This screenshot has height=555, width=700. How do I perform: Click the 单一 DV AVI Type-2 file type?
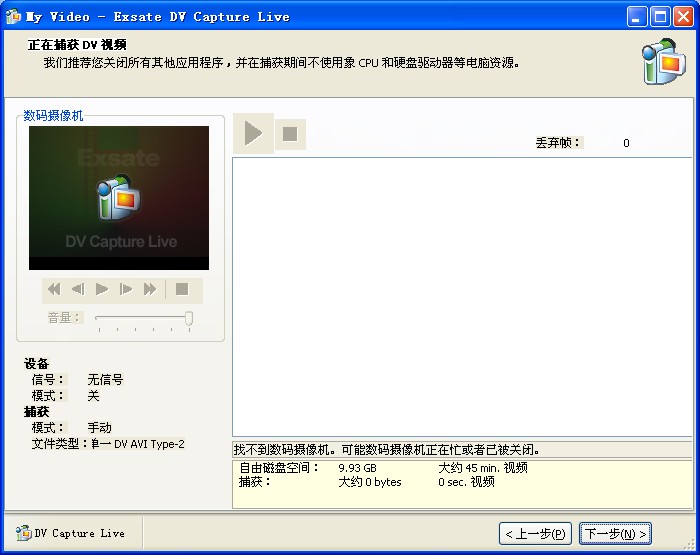tap(138, 444)
